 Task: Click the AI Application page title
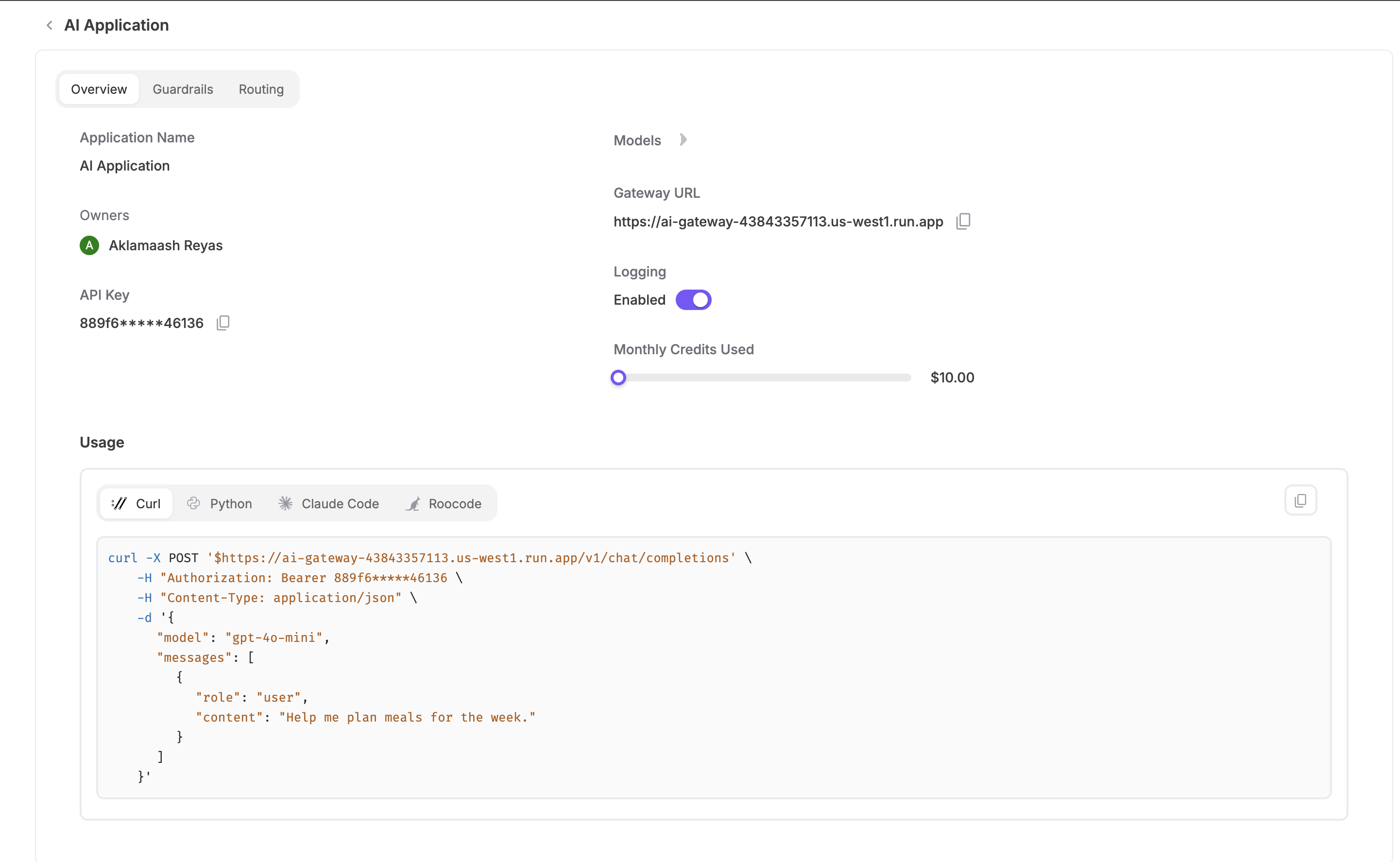[116, 25]
